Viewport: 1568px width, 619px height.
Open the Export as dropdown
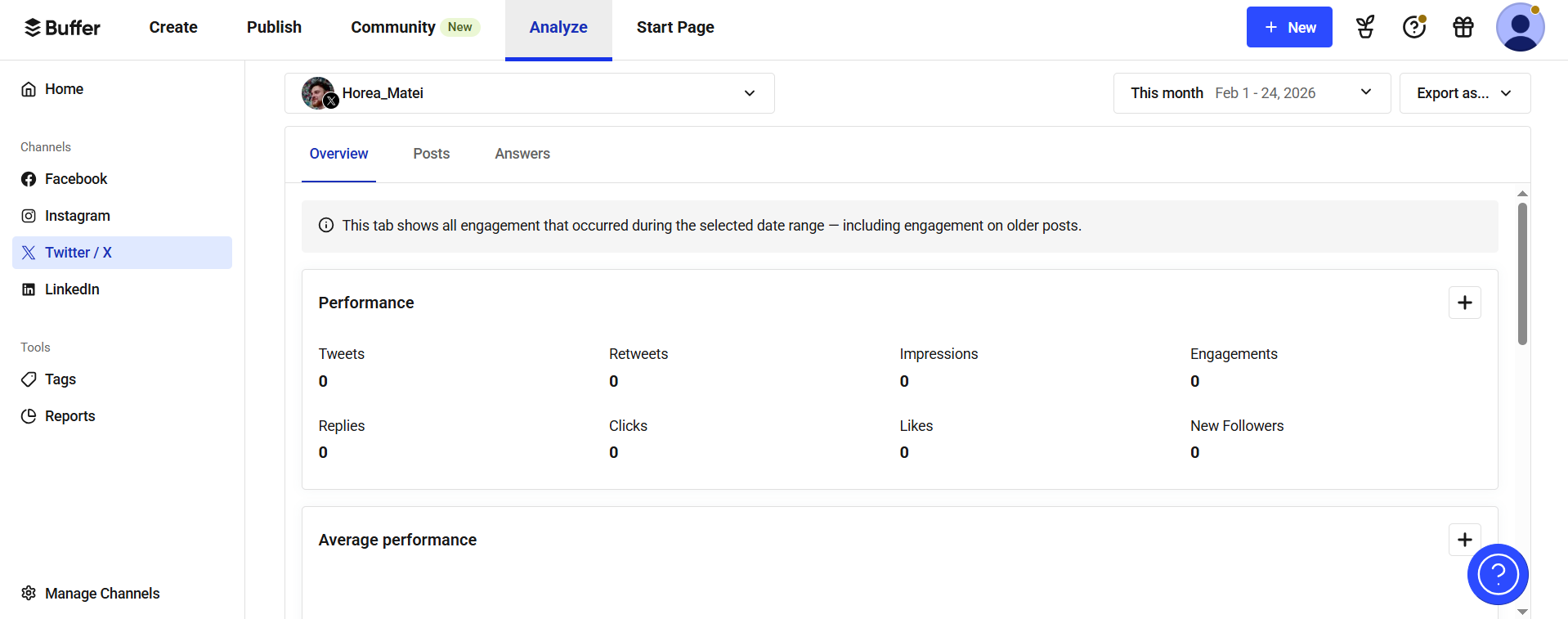click(1465, 93)
